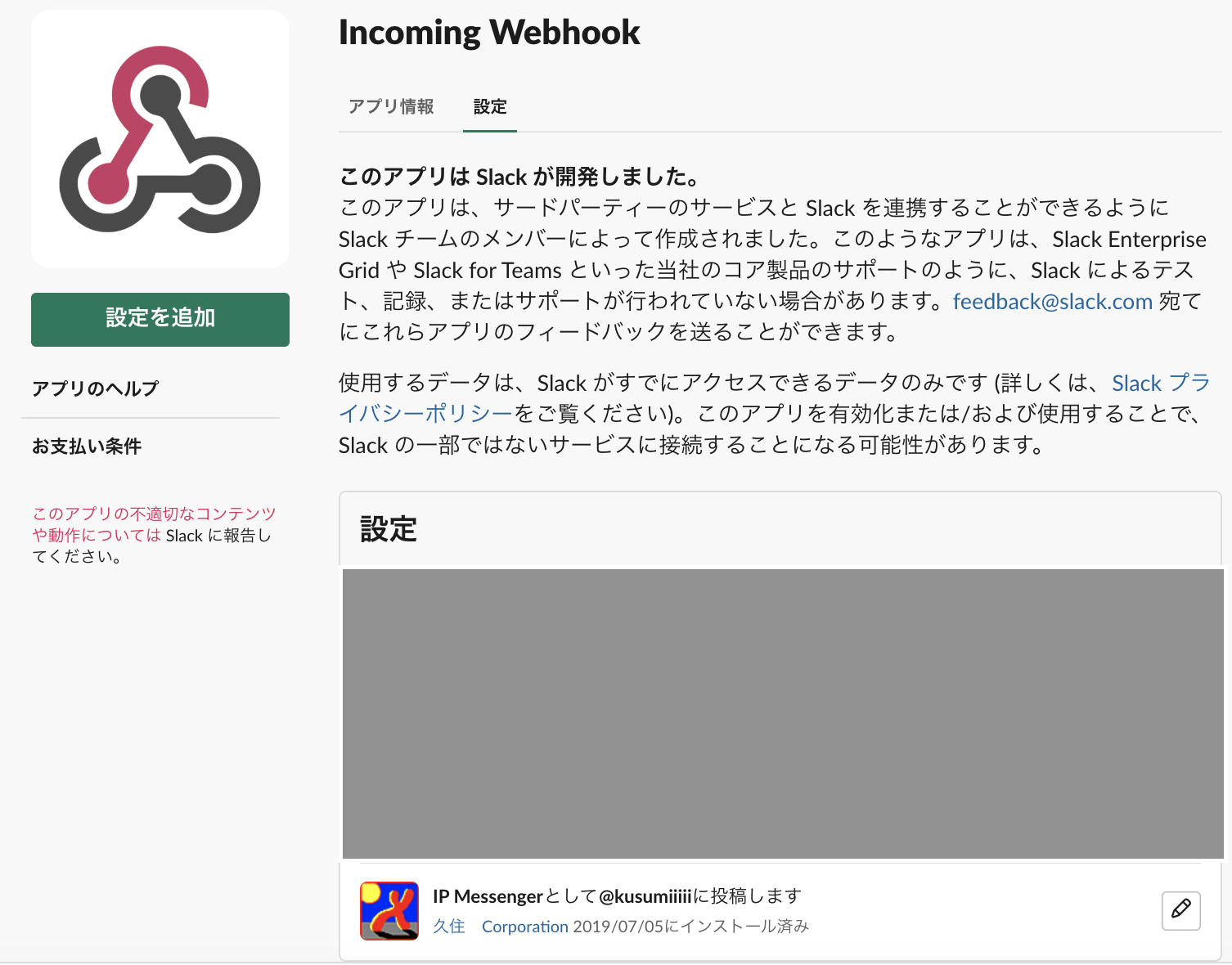Click the feedback@slack.com email link
1232x965 pixels.
(1052, 301)
